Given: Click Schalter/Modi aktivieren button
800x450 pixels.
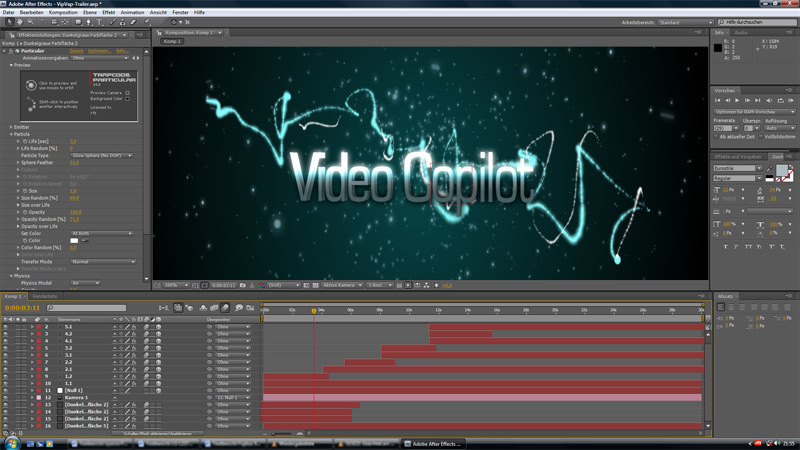Looking at the screenshot, I should point(157,433).
